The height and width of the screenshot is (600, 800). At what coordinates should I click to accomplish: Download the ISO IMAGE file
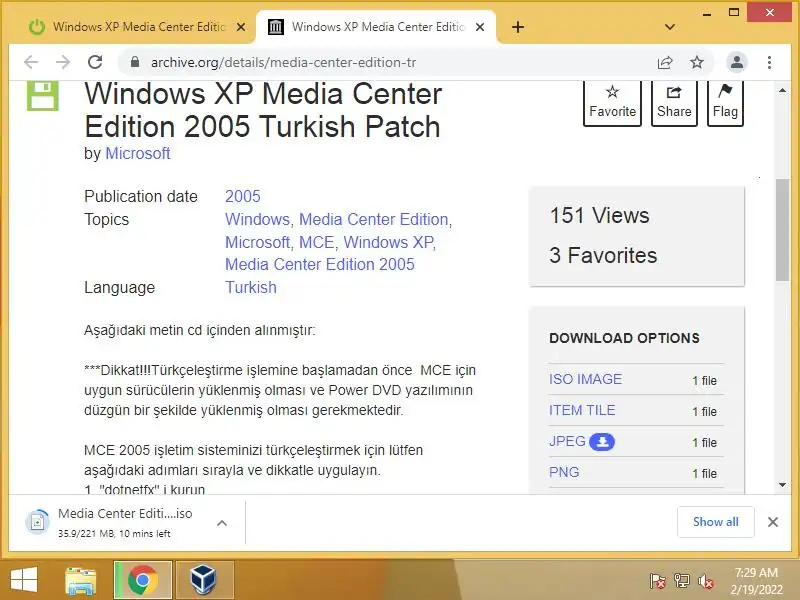point(585,379)
